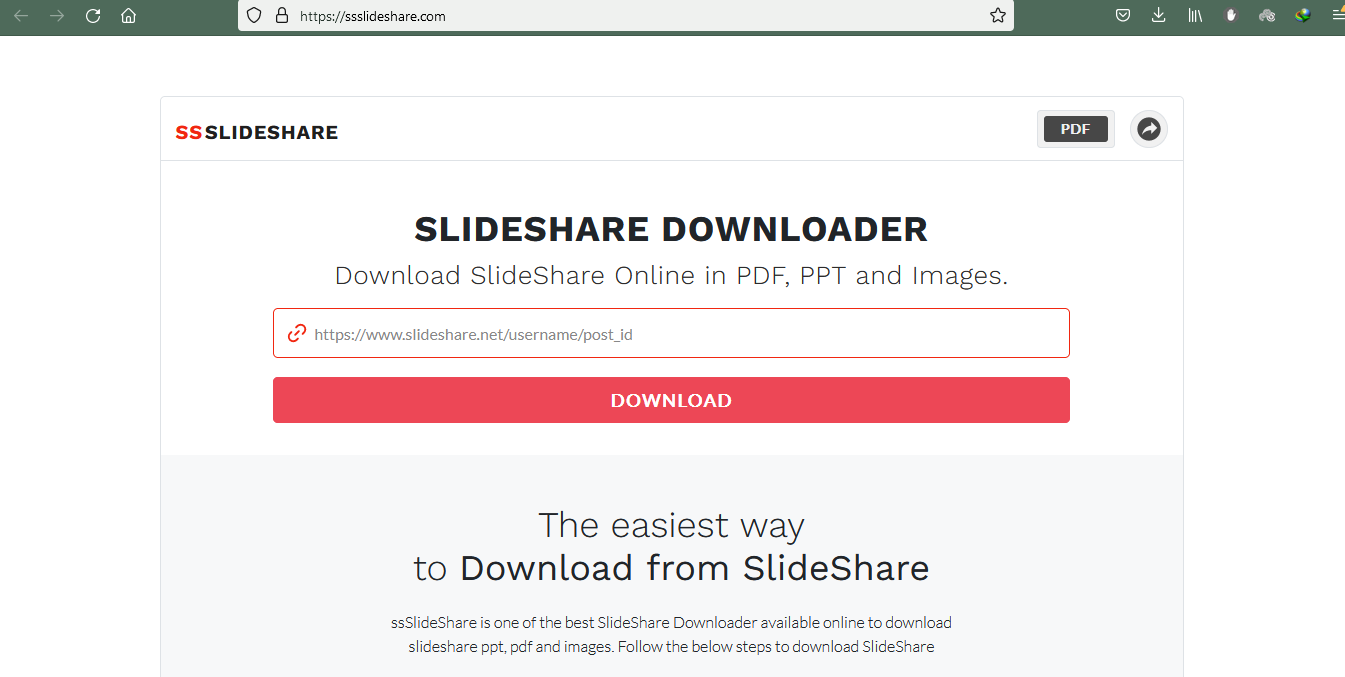
Task: Click 'to Download from SlideShare' heading line
Action: point(671,568)
